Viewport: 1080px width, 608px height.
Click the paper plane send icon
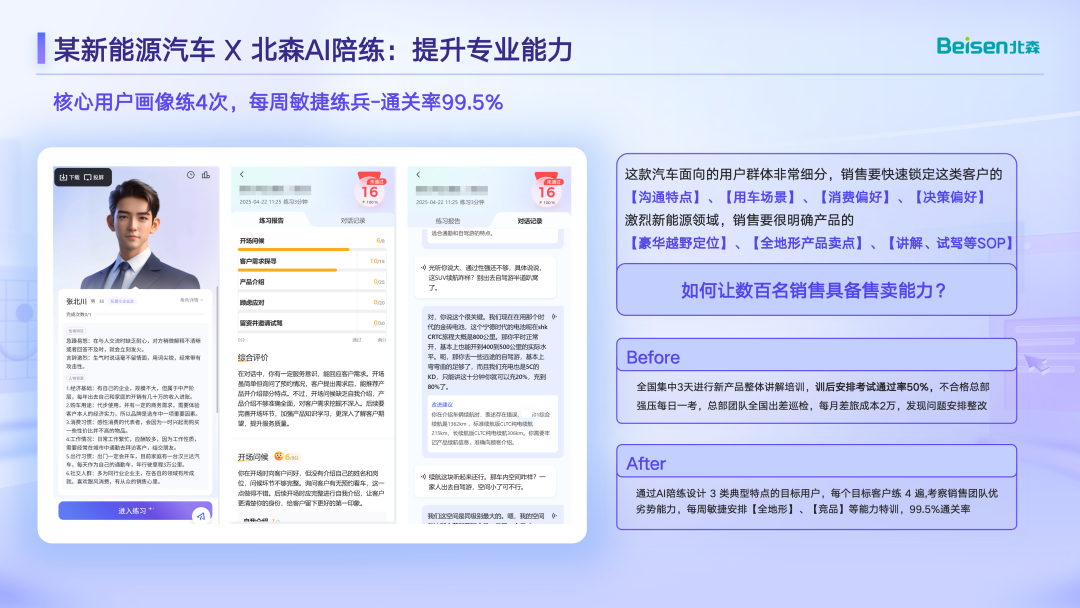pos(201,515)
